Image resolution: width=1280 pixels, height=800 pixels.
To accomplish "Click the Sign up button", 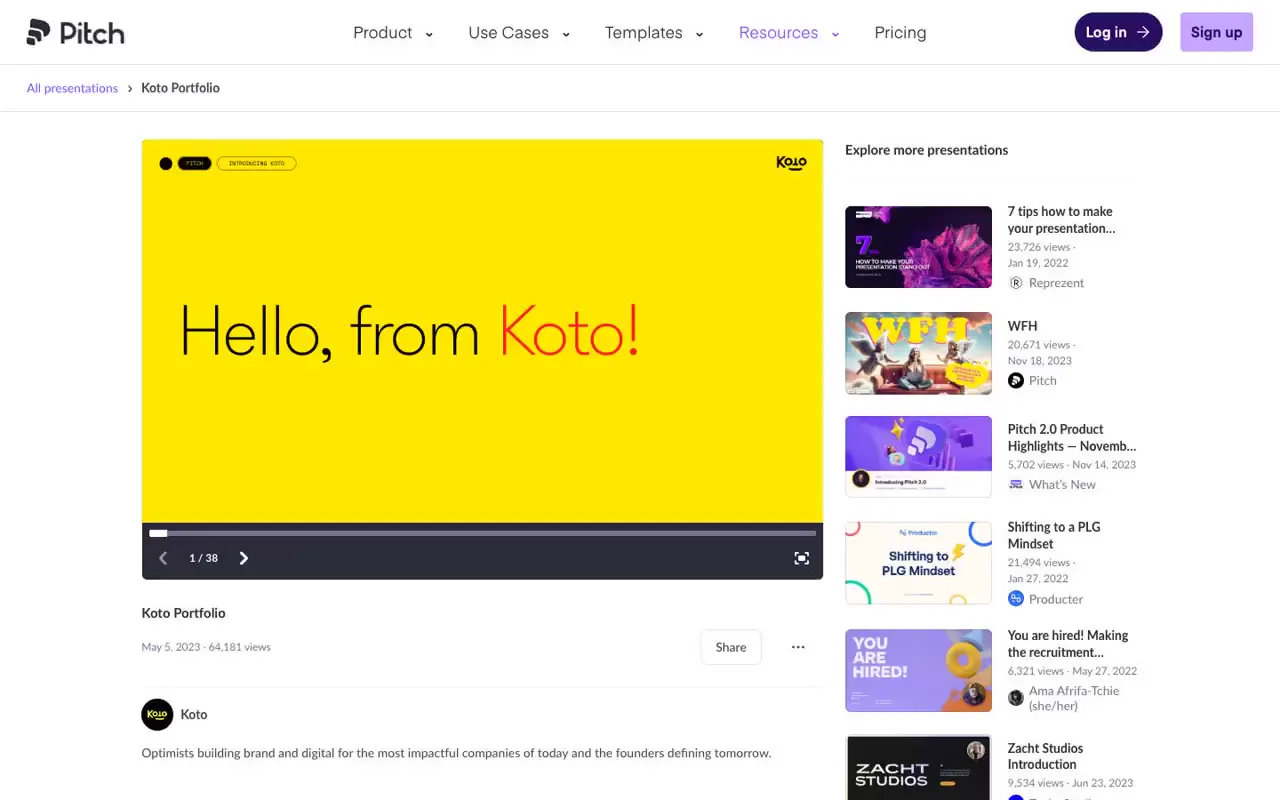I will coord(1216,32).
